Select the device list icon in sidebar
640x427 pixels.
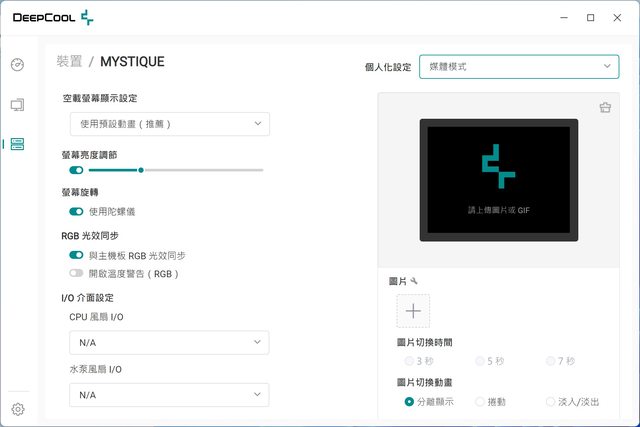pyautogui.click(x=17, y=144)
